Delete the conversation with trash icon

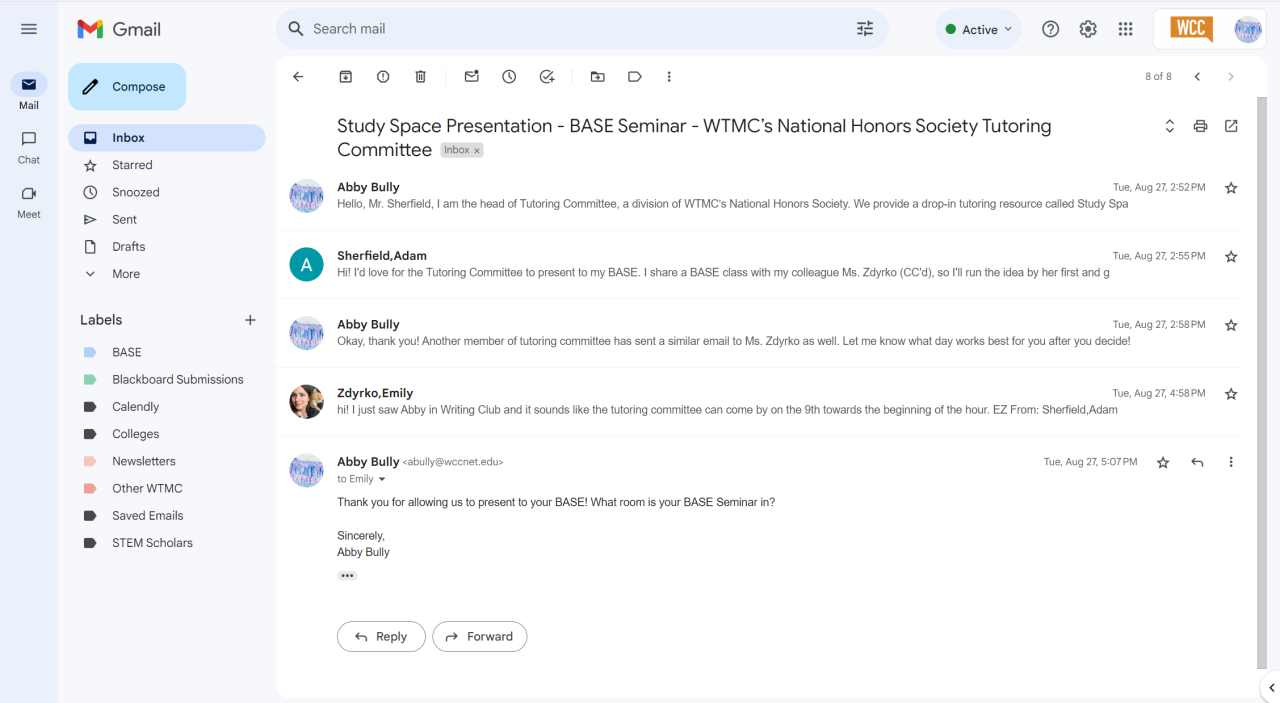pos(421,77)
